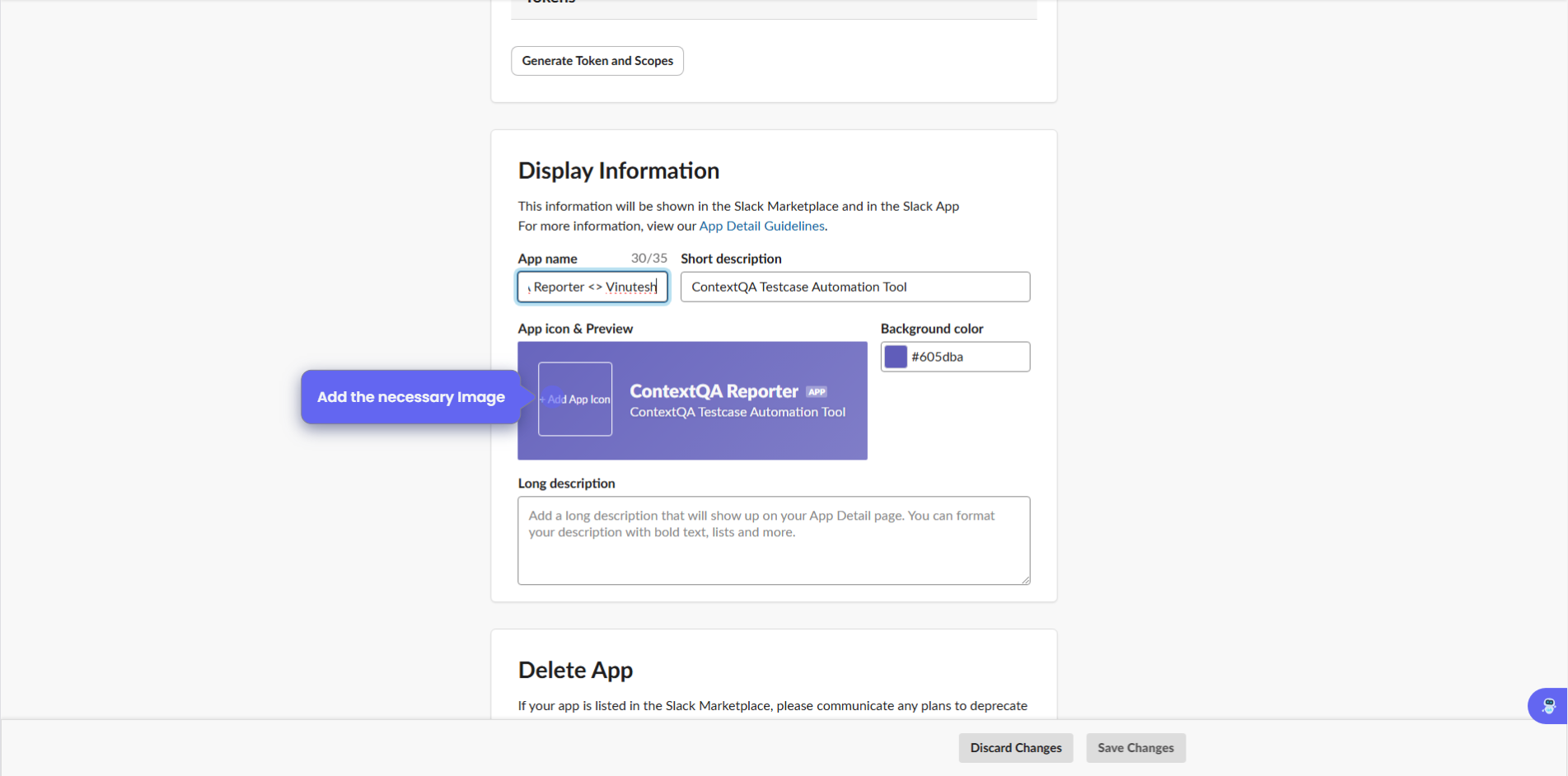1568x776 pixels.
Task: Click the 'Add the necessary Image' tooltip
Action: click(410, 397)
